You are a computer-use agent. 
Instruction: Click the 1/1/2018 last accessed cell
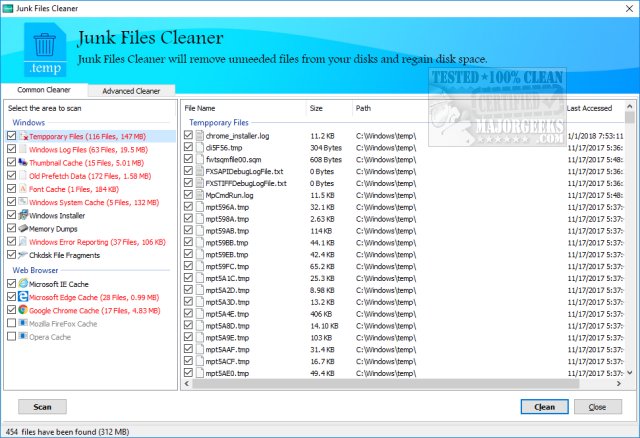tap(596, 136)
